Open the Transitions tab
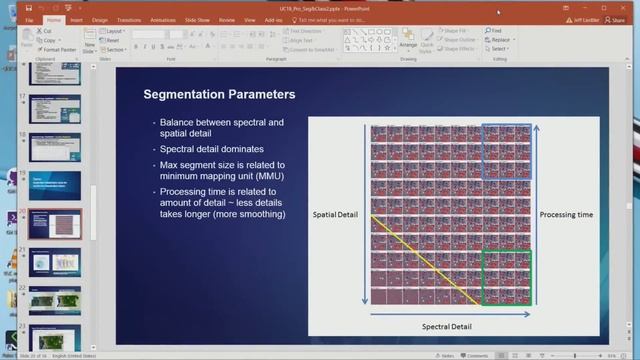Viewport: 640px width, 360px height. (129, 20)
